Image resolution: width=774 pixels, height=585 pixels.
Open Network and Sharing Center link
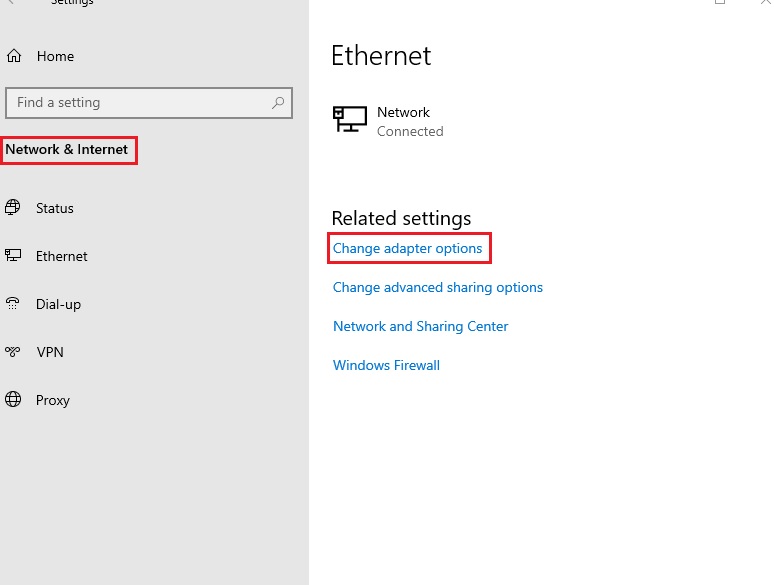(x=421, y=326)
